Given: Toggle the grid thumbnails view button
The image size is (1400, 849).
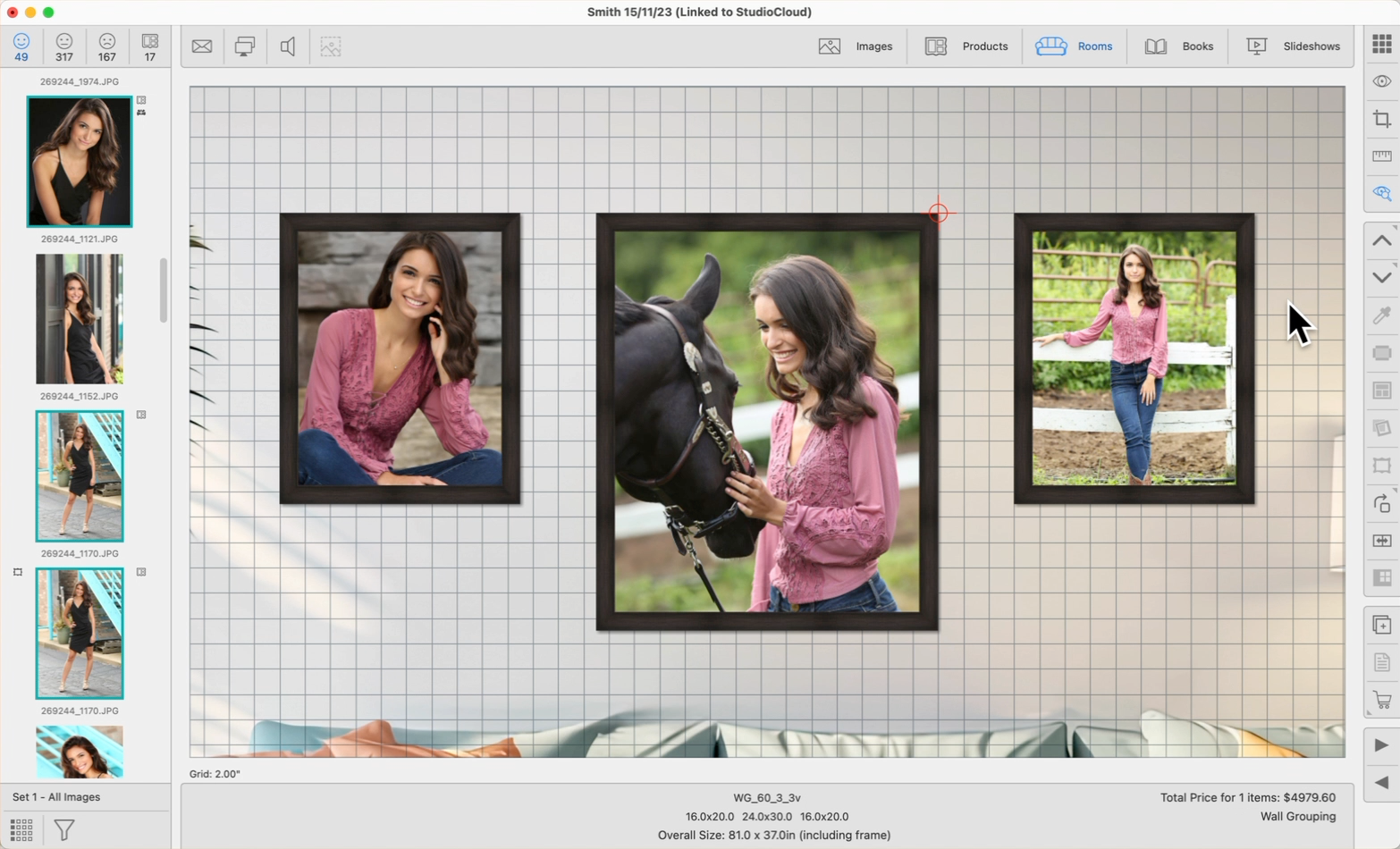Looking at the screenshot, I should coord(21,829).
